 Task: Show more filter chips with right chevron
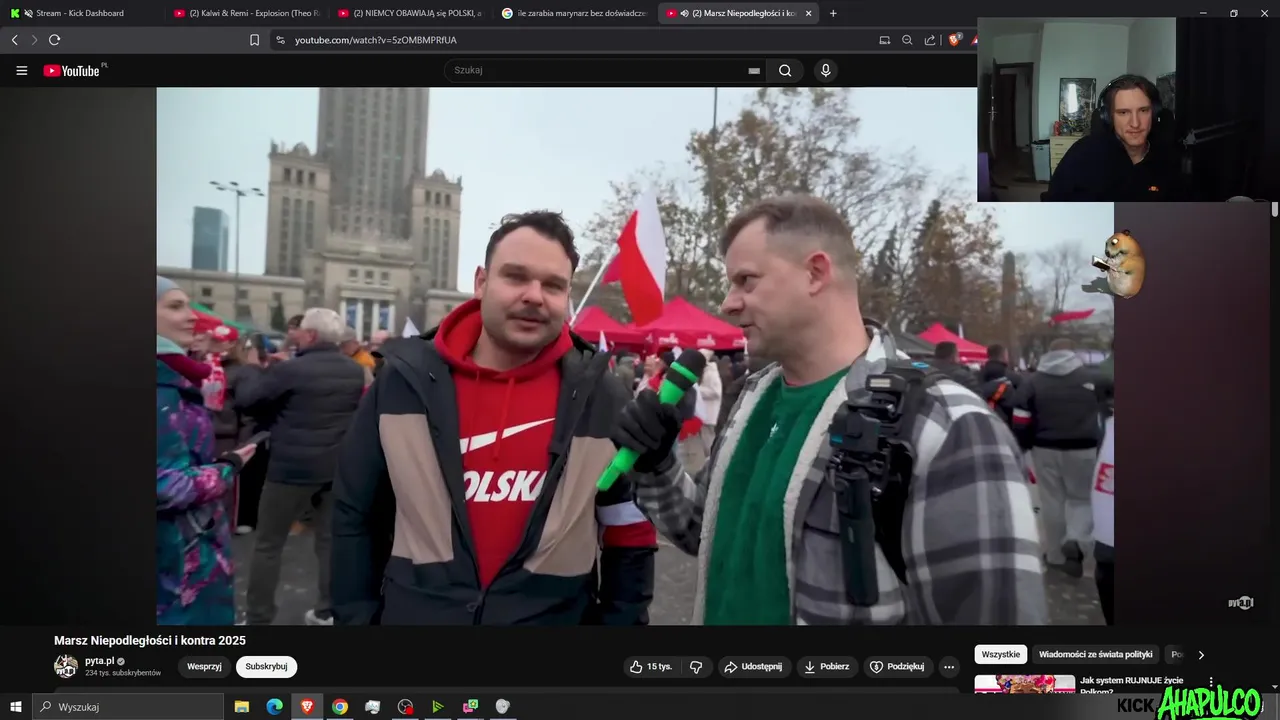tap(1201, 655)
